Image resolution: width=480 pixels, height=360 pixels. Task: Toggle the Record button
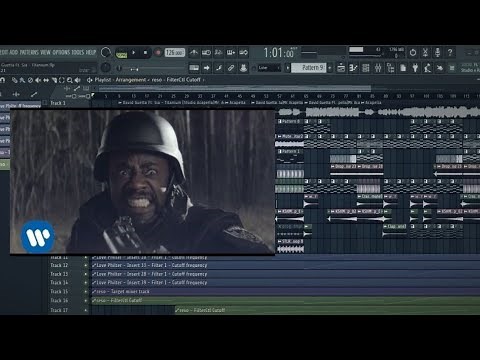pyautogui.click(x=158, y=53)
